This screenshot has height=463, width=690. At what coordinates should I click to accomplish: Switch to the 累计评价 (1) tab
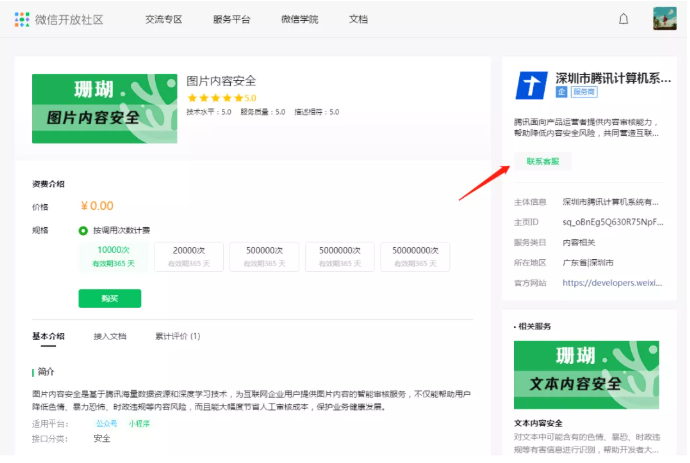pyautogui.click(x=178, y=336)
